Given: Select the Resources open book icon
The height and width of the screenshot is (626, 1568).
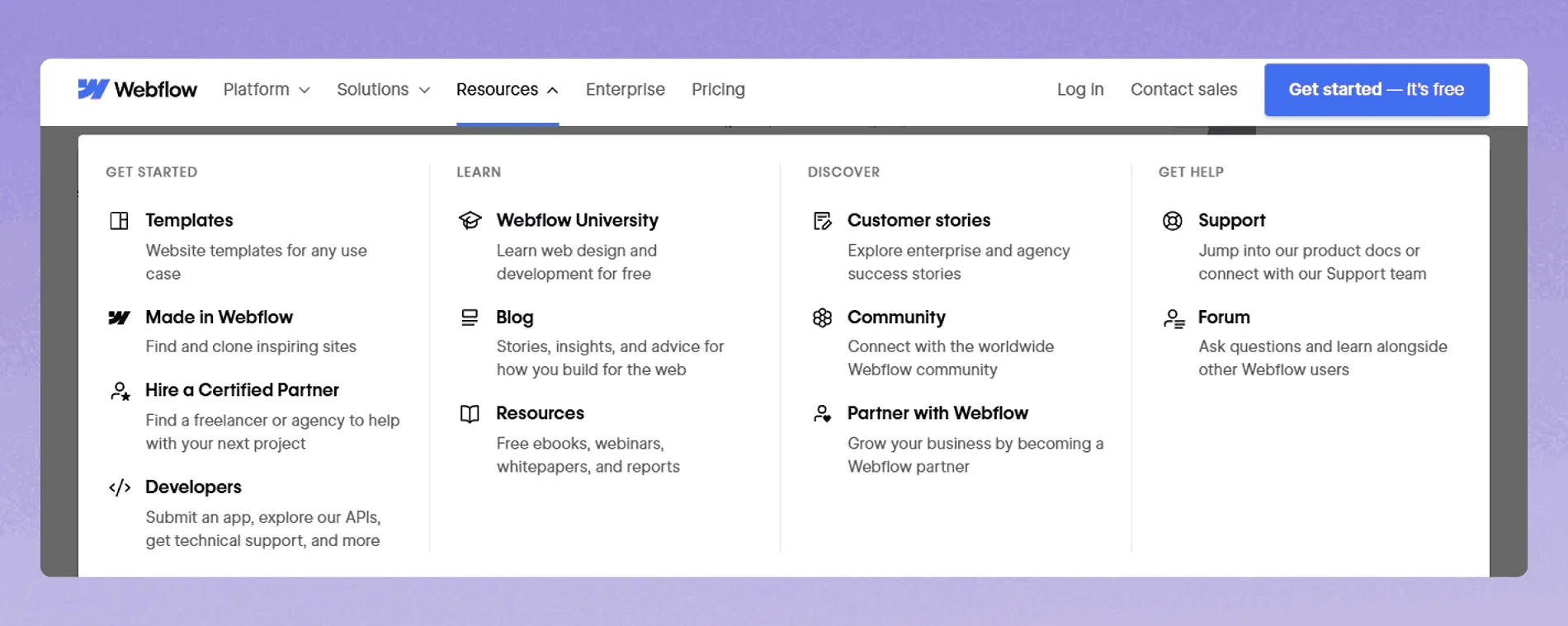Looking at the screenshot, I should coord(470,414).
